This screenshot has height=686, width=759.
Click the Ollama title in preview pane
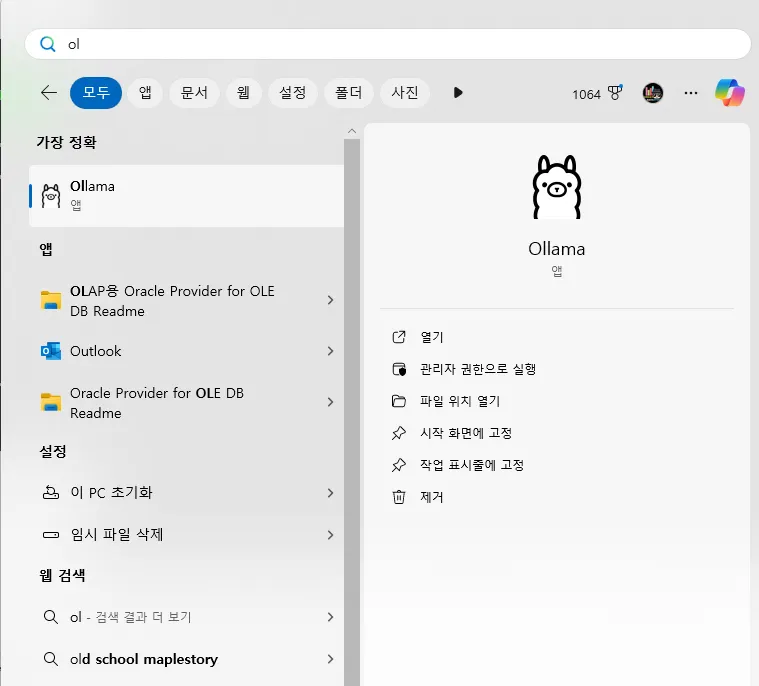pyautogui.click(x=557, y=249)
